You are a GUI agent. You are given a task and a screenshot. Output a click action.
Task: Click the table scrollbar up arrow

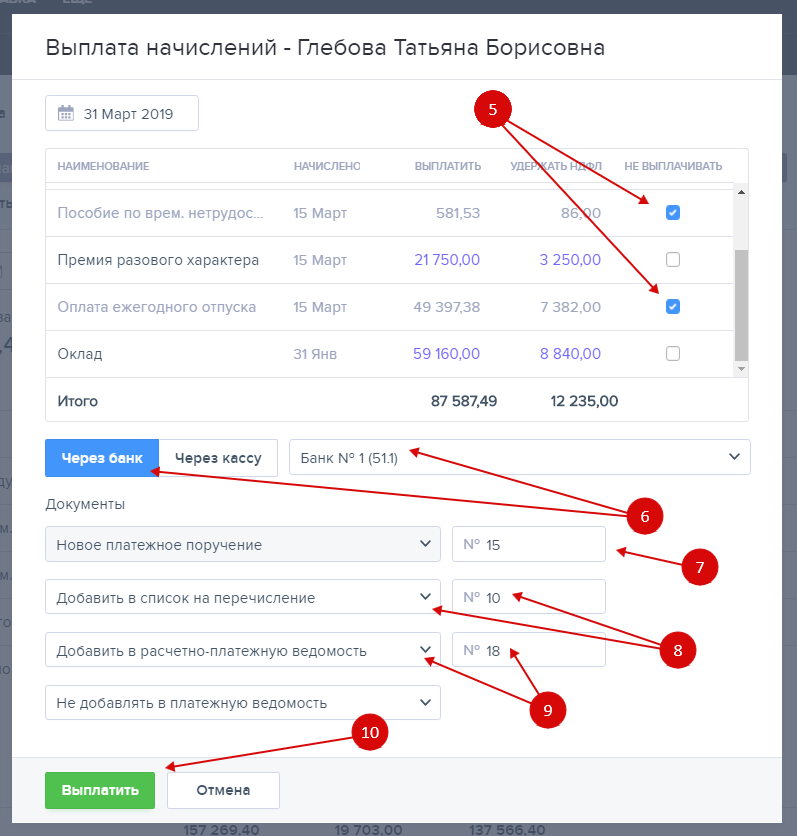[x=741, y=191]
